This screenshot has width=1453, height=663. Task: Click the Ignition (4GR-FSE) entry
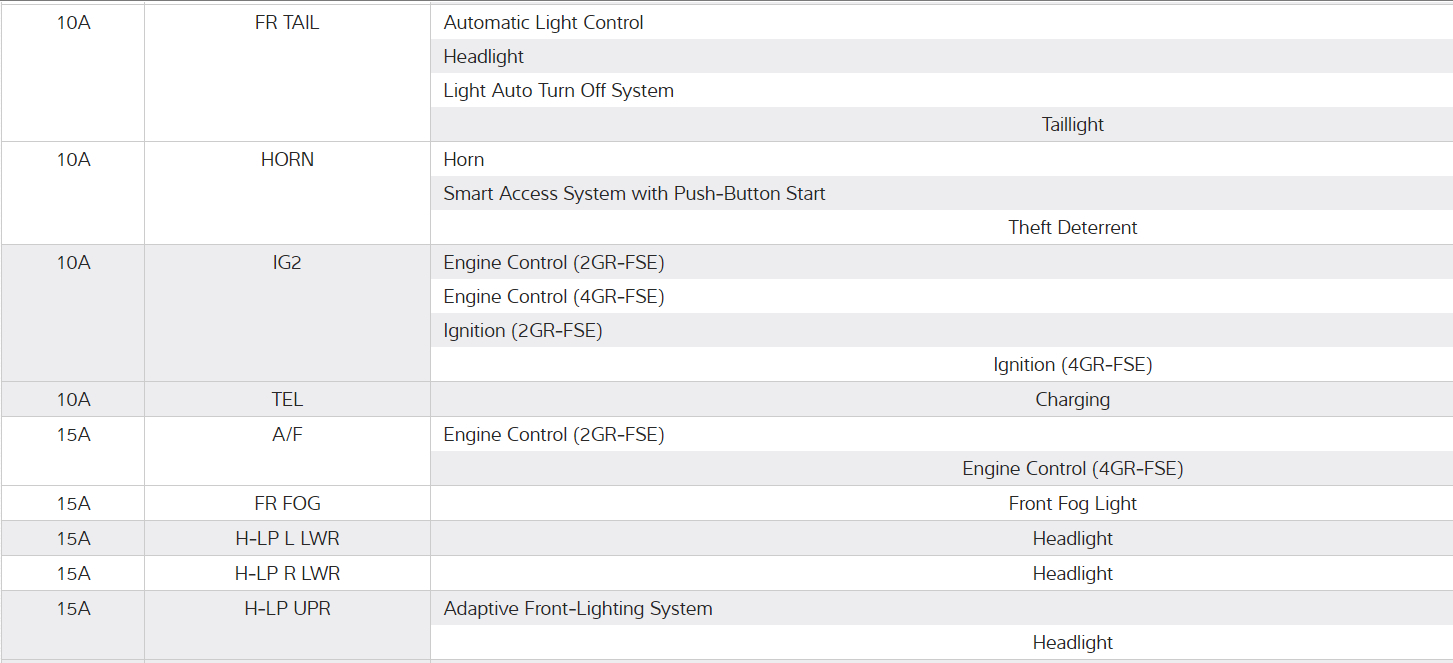(1072, 365)
